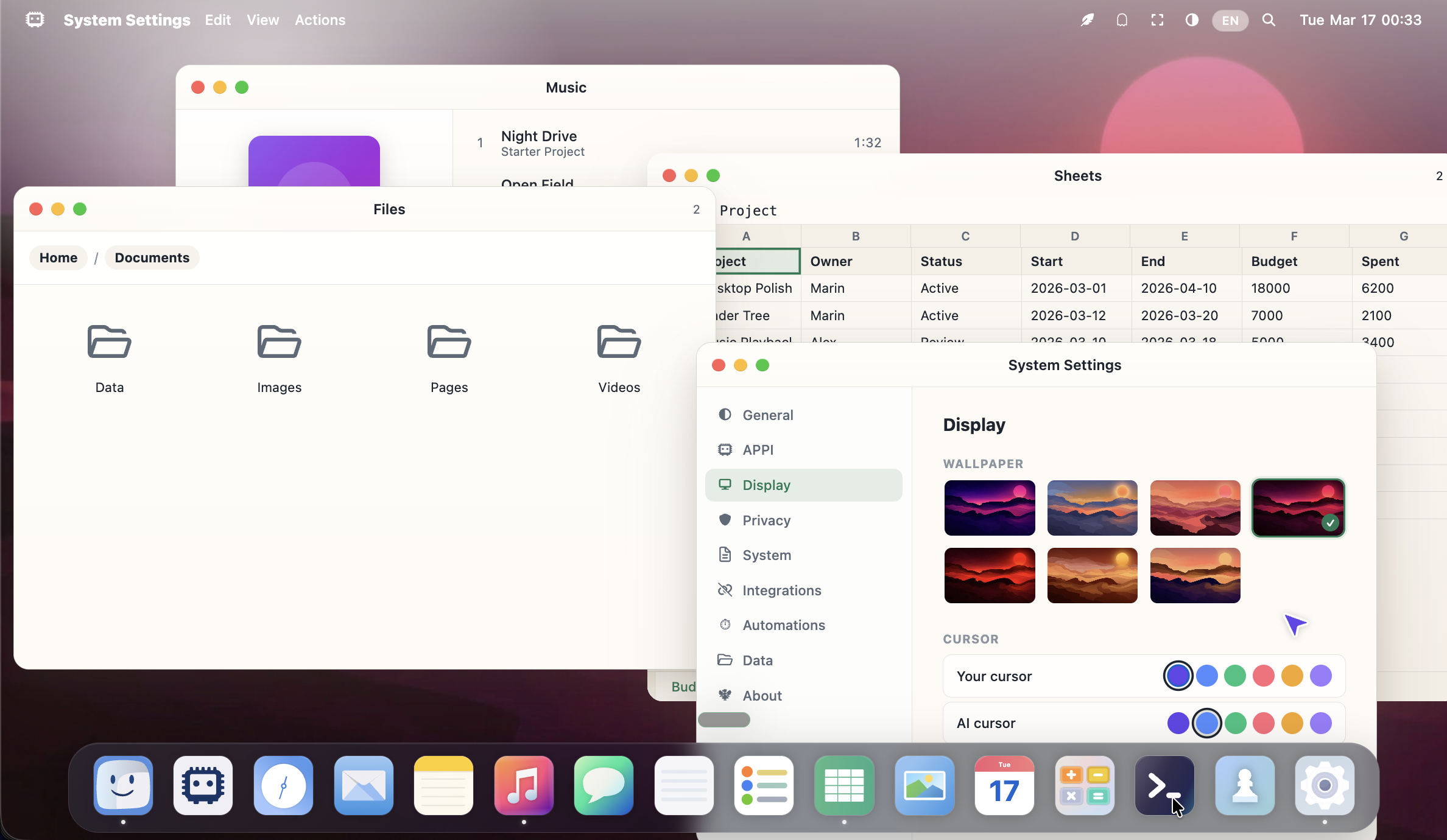Open the Actions menu

coord(320,20)
